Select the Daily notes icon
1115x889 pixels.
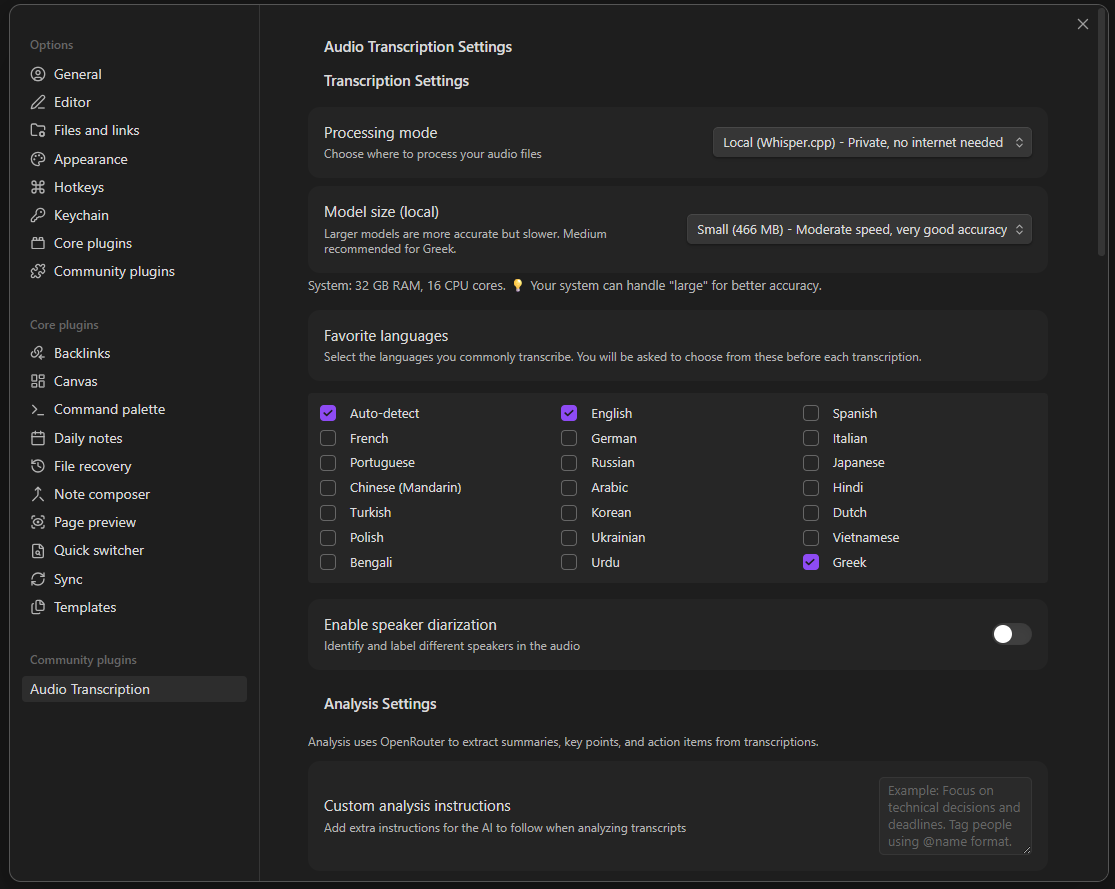pyautogui.click(x=40, y=437)
